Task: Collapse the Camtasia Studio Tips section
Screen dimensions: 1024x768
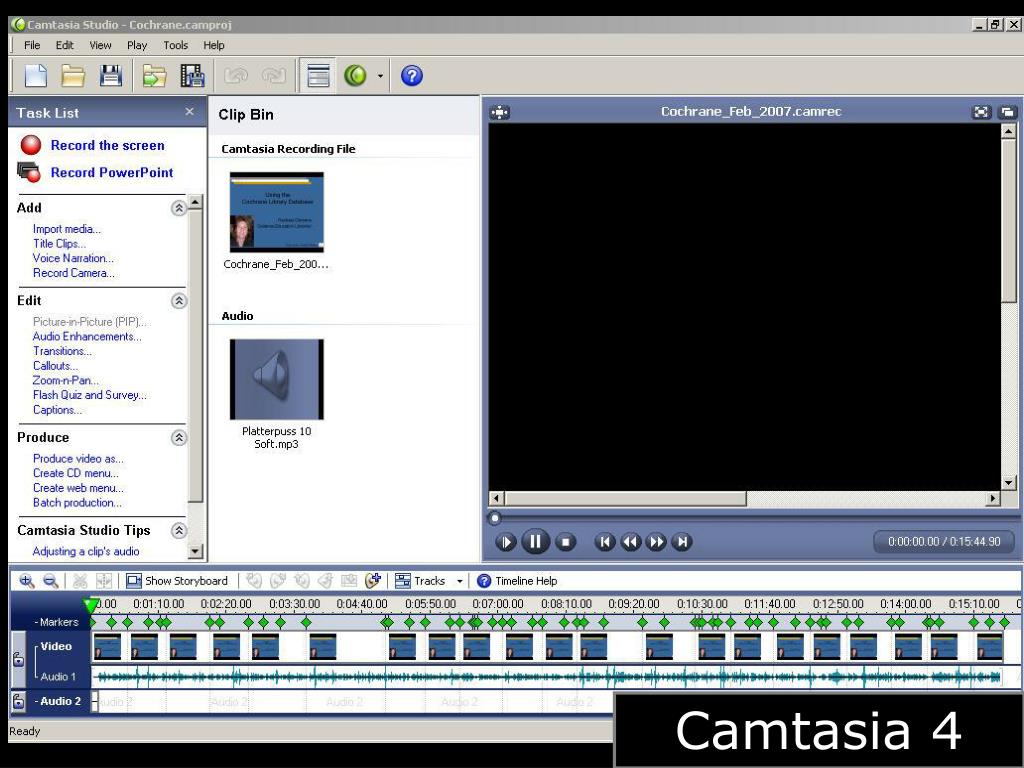Action: pyautogui.click(x=178, y=530)
